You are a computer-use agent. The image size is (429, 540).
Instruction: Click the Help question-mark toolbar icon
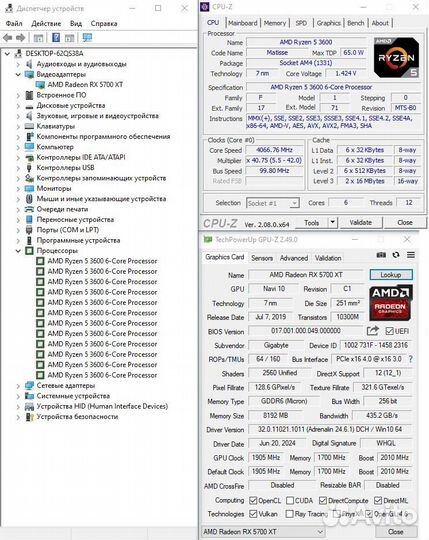coord(56,38)
